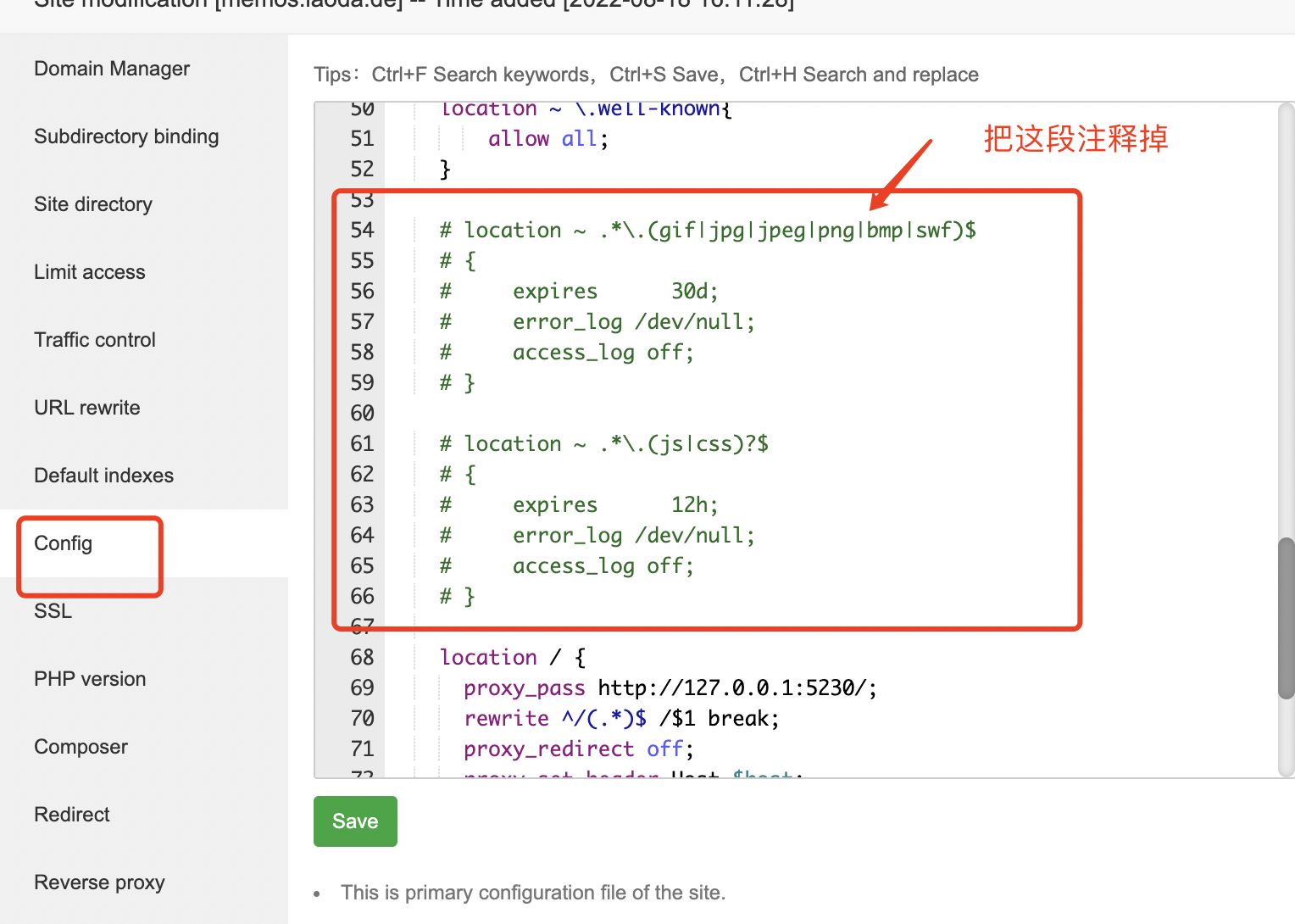Open the Site directory section
The image size is (1295, 924).
click(92, 203)
